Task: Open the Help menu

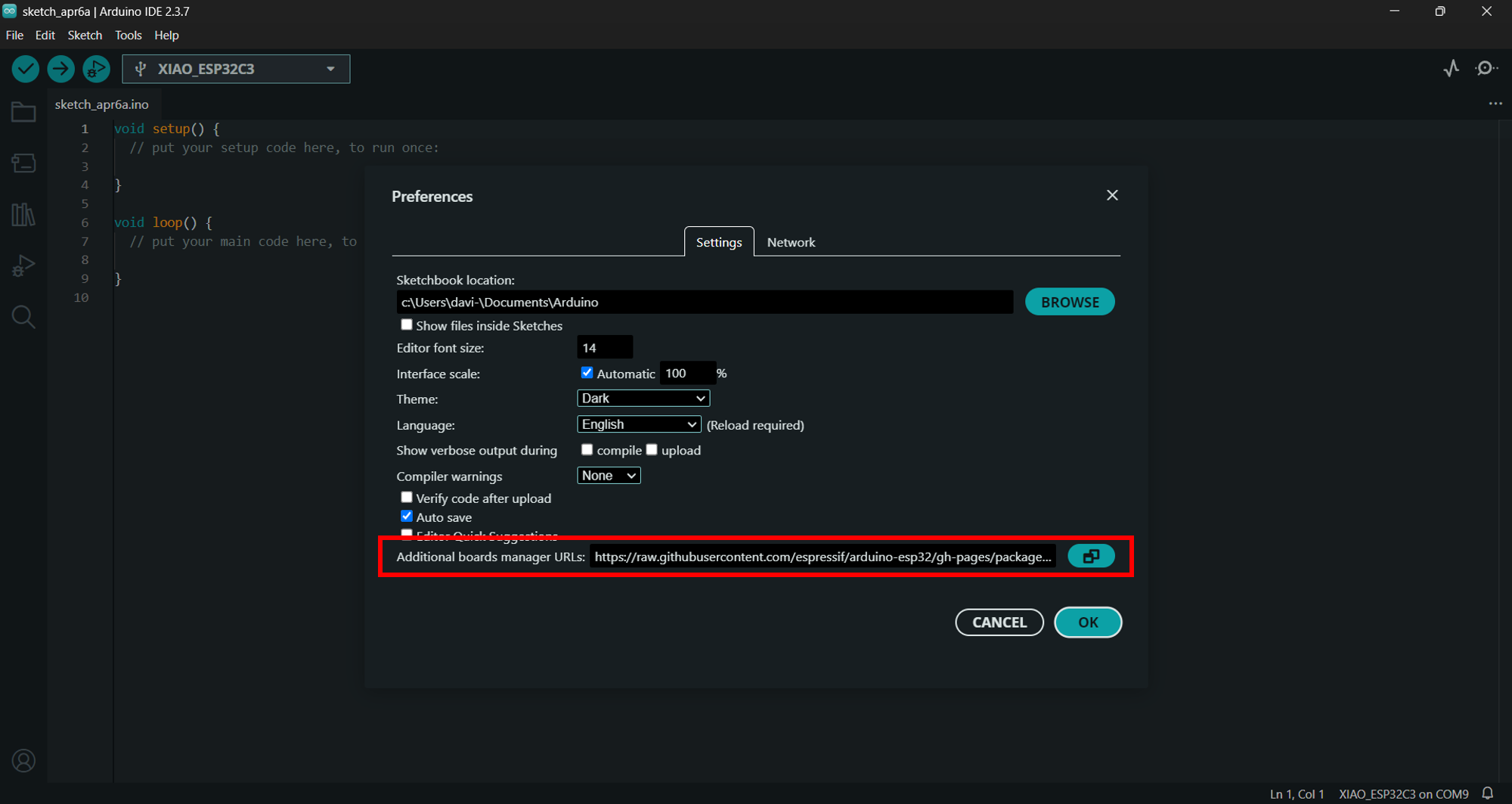Action: pos(166,36)
